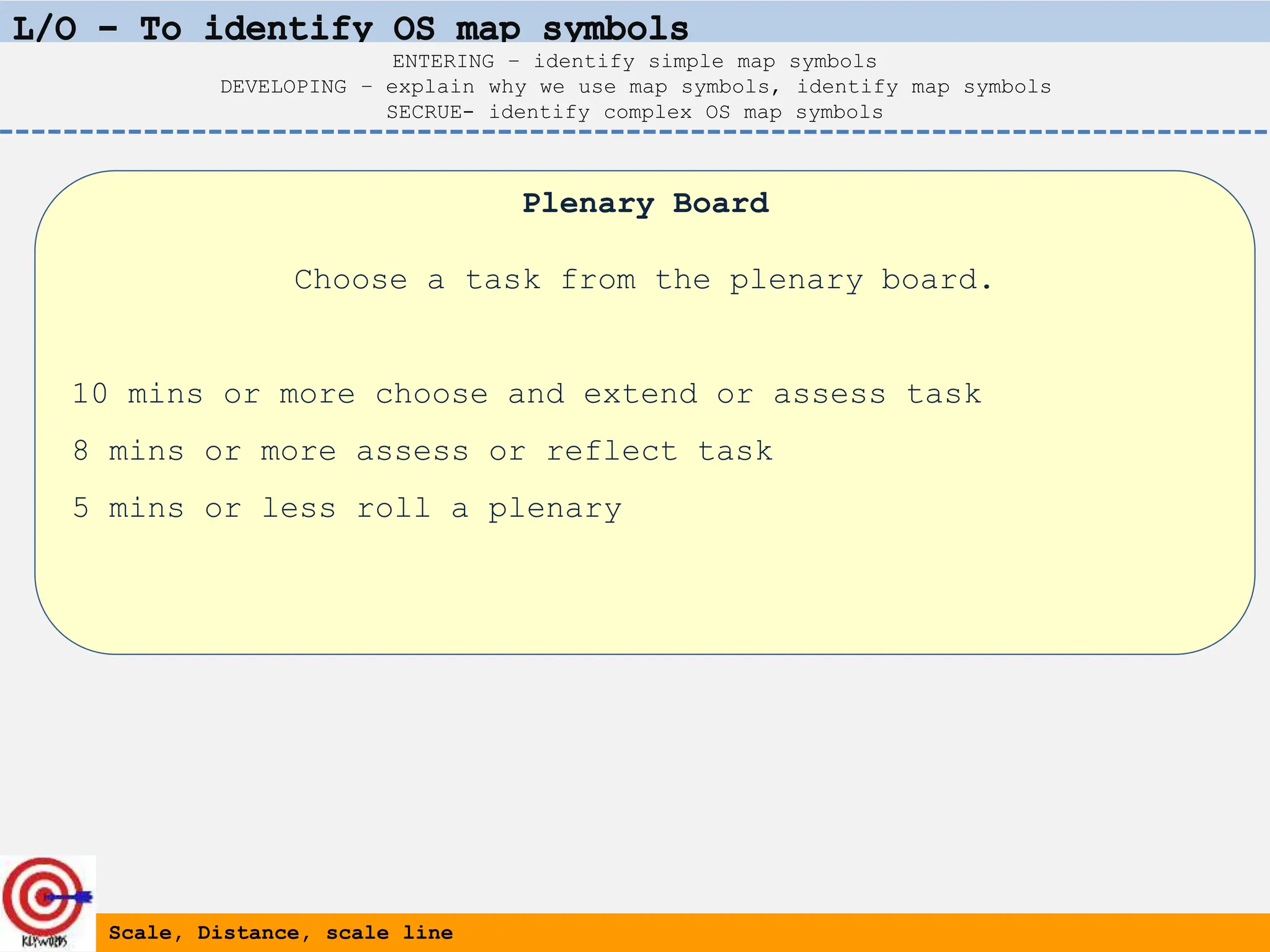This screenshot has height=952, width=1270.
Task: Click the DEVELOPING objective line
Action: (636, 87)
